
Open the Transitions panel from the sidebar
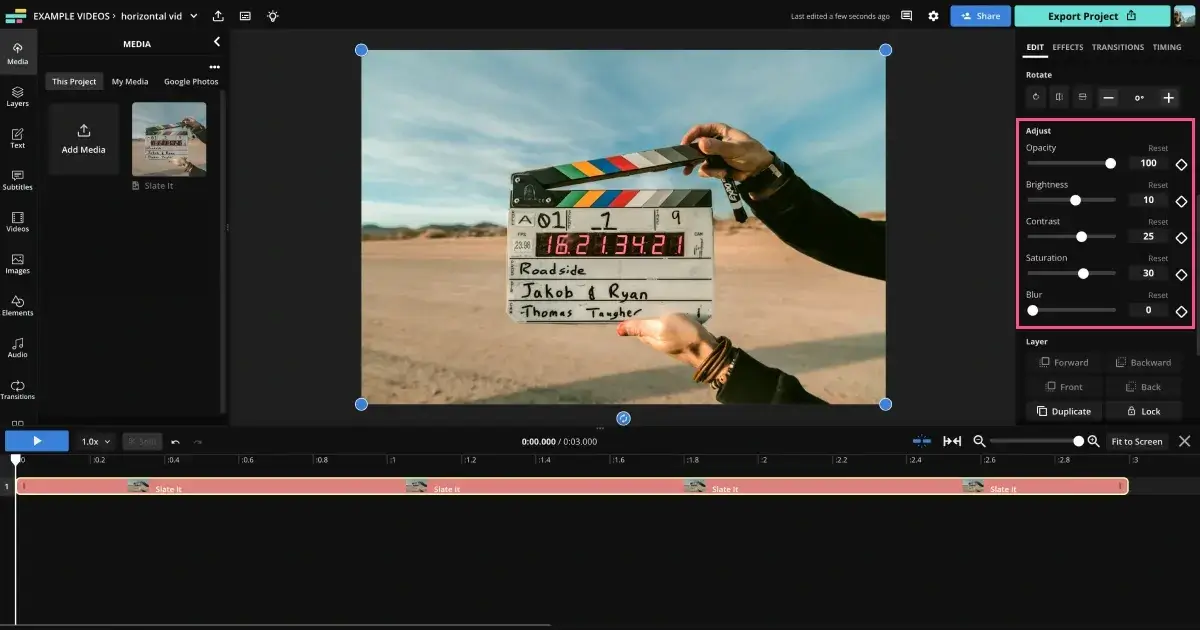tap(17, 390)
